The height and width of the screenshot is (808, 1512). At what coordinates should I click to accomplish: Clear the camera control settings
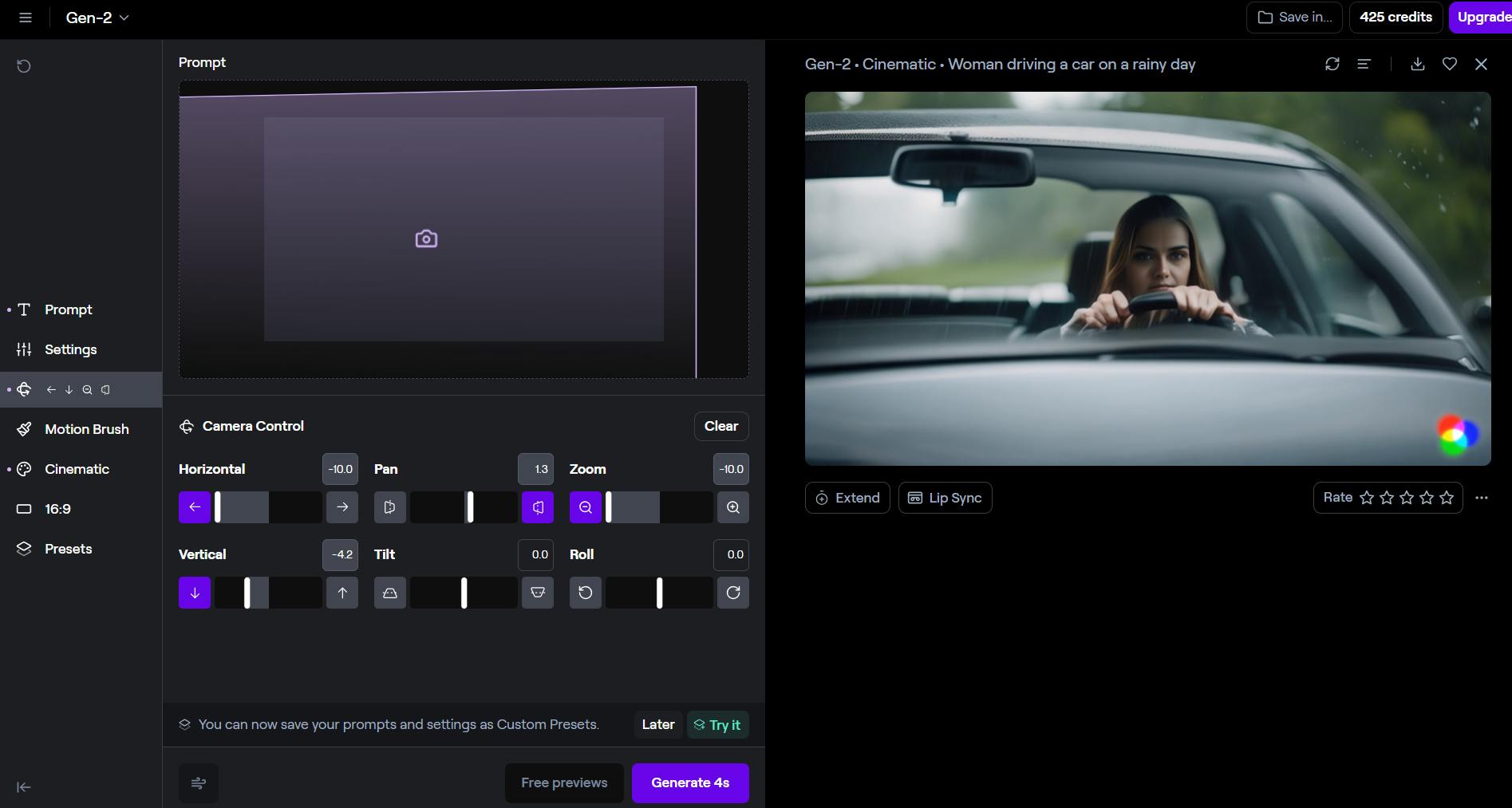click(720, 426)
